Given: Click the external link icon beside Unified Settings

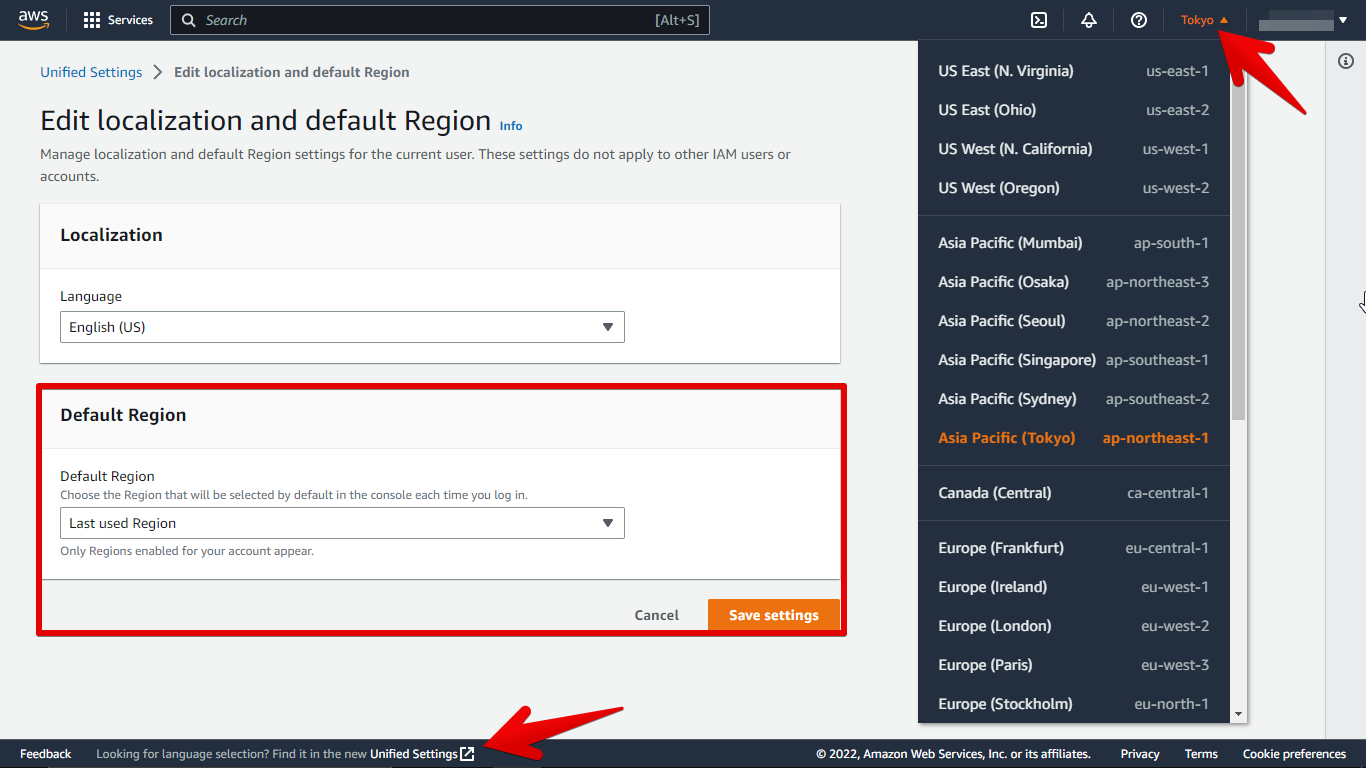Looking at the screenshot, I should pyautogui.click(x=467, y=754).
